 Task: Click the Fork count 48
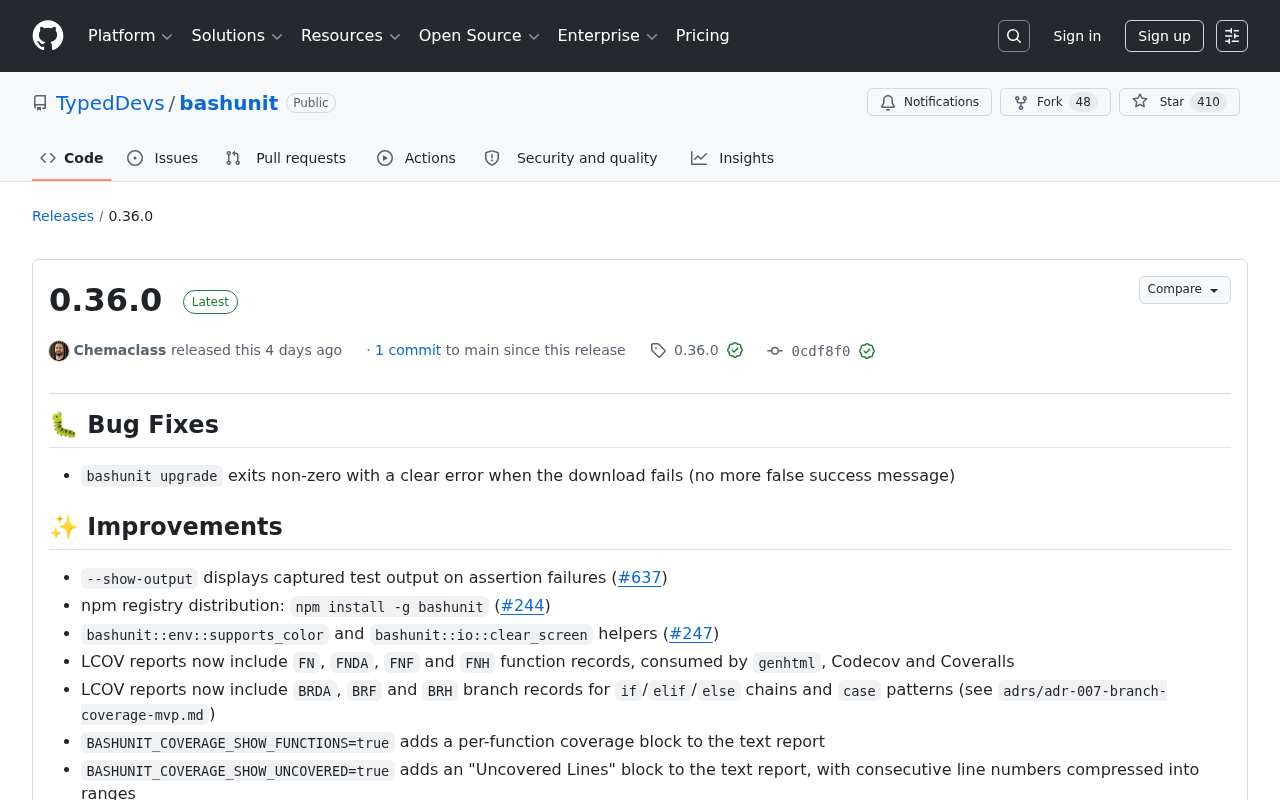pos(1083,102)
